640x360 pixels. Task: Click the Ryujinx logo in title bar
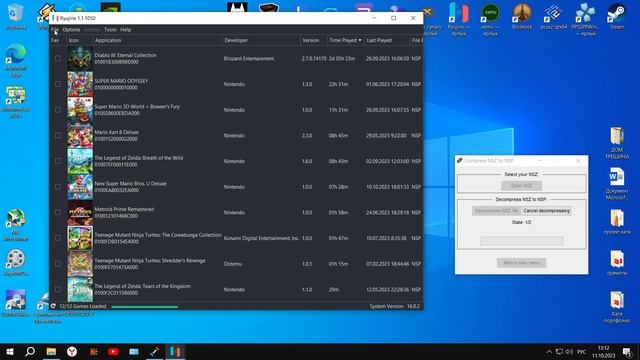[x=54, y=18]
